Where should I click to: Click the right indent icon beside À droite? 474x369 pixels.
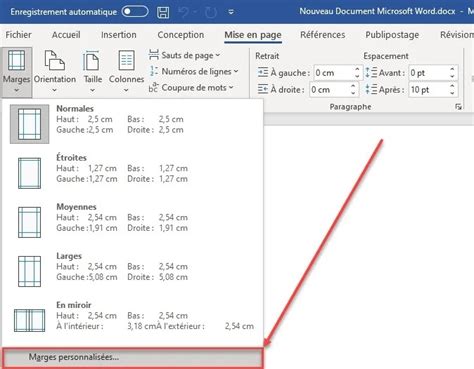263,89
